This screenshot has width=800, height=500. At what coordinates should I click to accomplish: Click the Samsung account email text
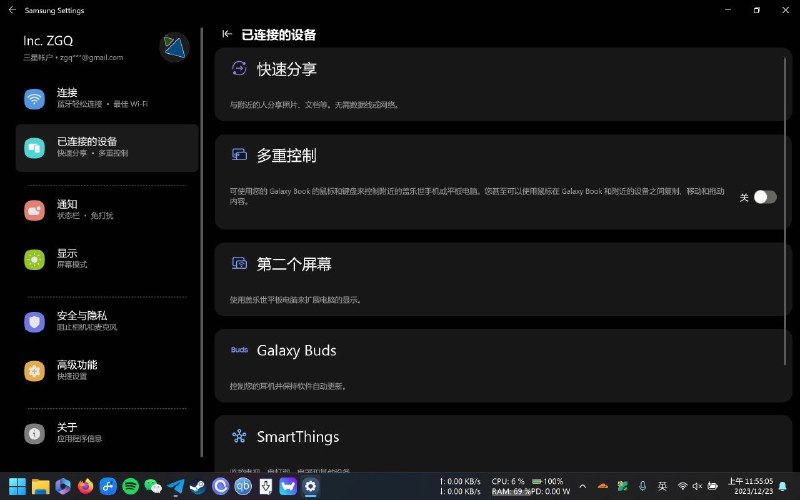click(x=73, y=58)
